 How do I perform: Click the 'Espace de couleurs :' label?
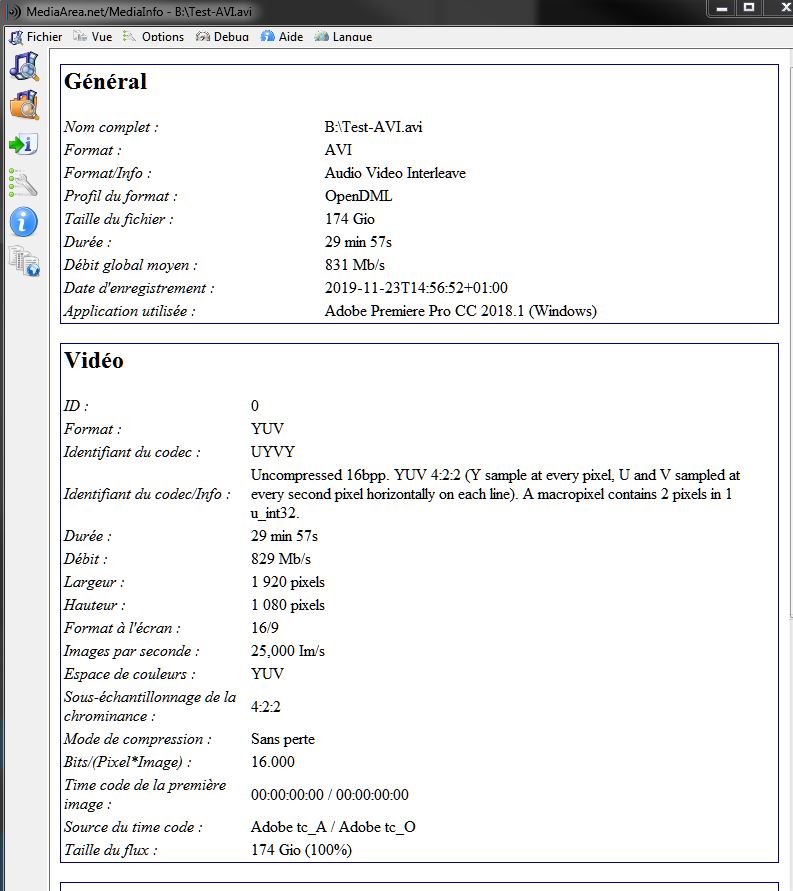click(x=130, y=674)
